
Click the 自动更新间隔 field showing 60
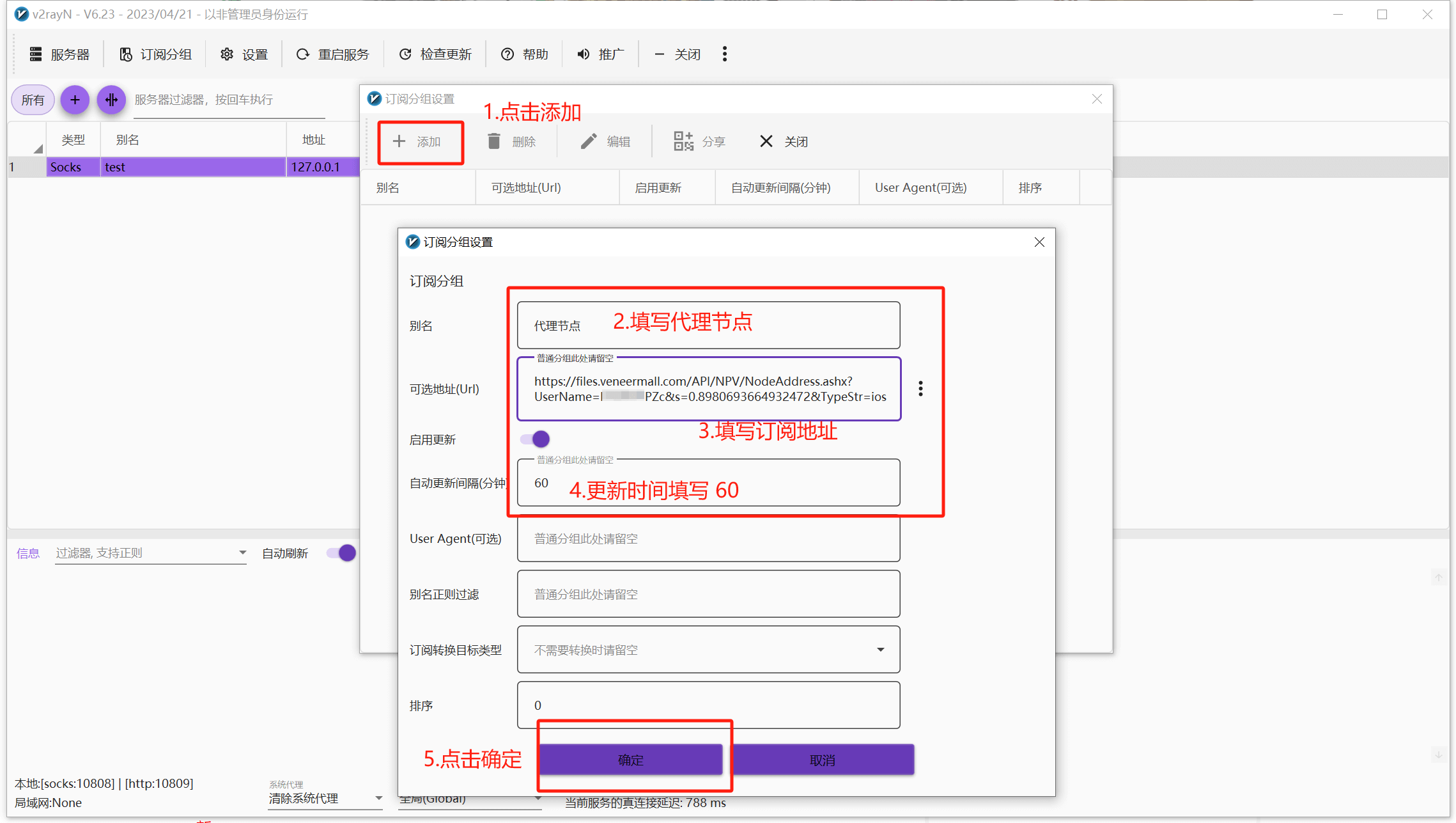point(708,483)
